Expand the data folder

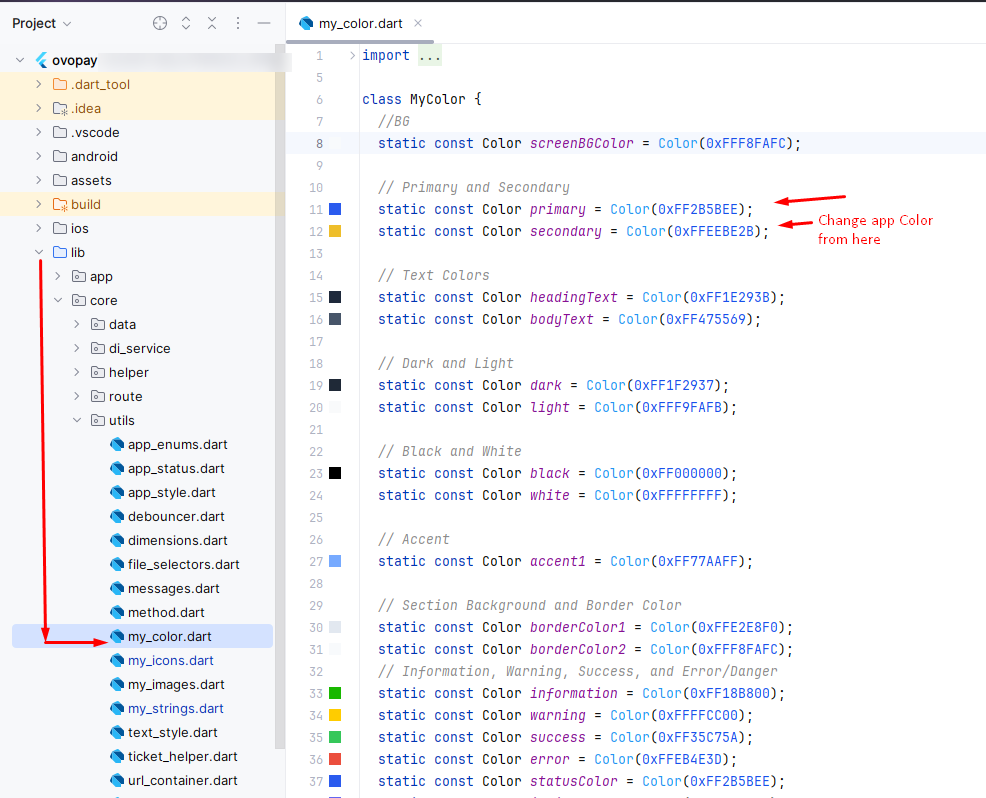pyautogui.click(x=77, y=324)
